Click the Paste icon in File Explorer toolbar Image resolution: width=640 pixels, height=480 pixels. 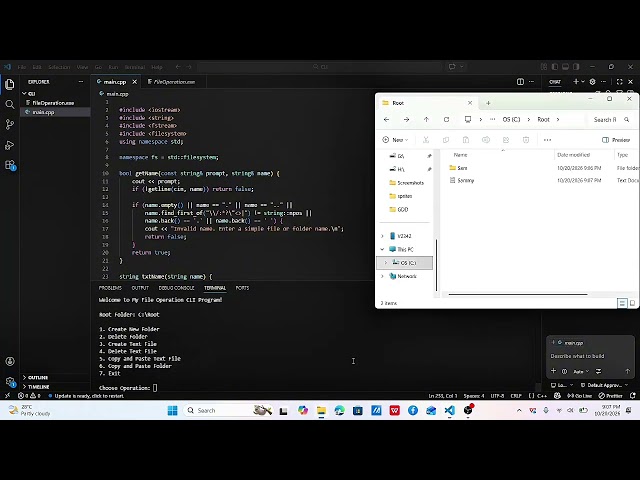466,140
